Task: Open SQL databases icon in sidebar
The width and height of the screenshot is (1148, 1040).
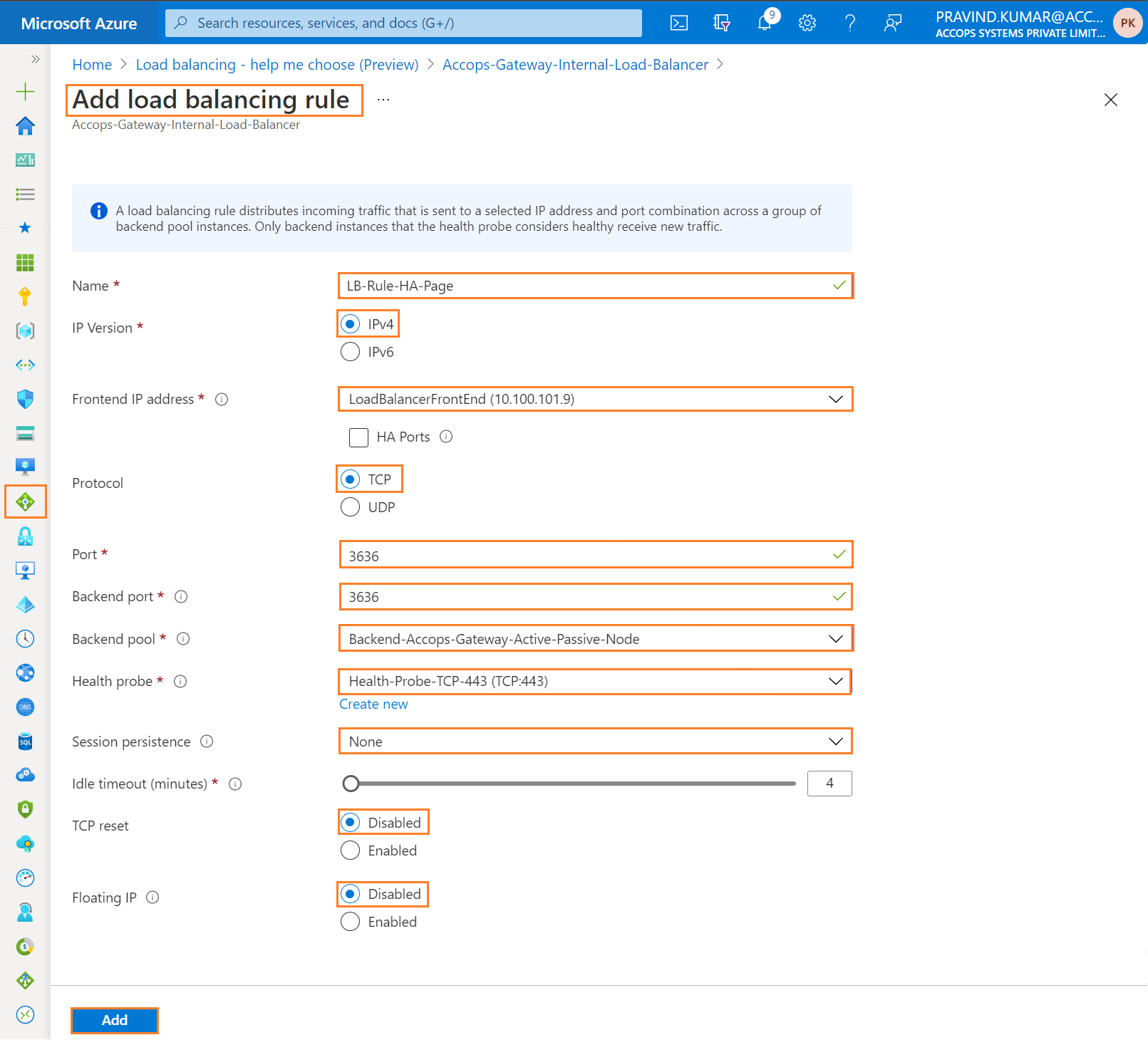Action: pyautogui.click(x=25, y=742)
